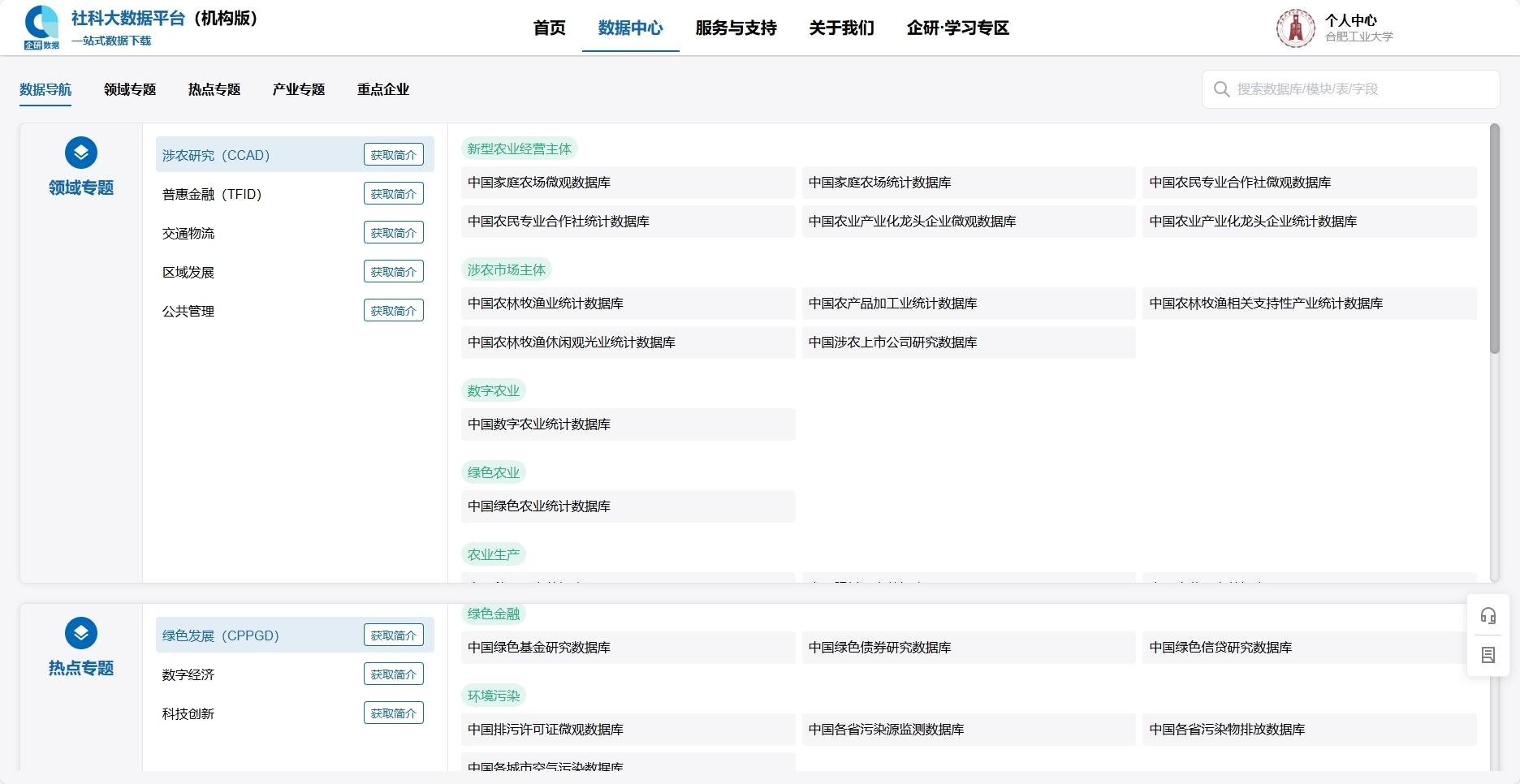Open 中国绿色债券研究数据库 link
The height and width of the screenshot is (784, 1520).
pos(879,648)
